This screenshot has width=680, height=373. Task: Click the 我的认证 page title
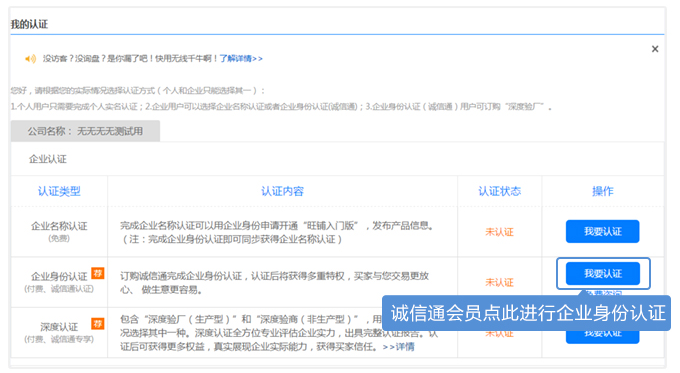pyautogui.click(x=29, y=24)
